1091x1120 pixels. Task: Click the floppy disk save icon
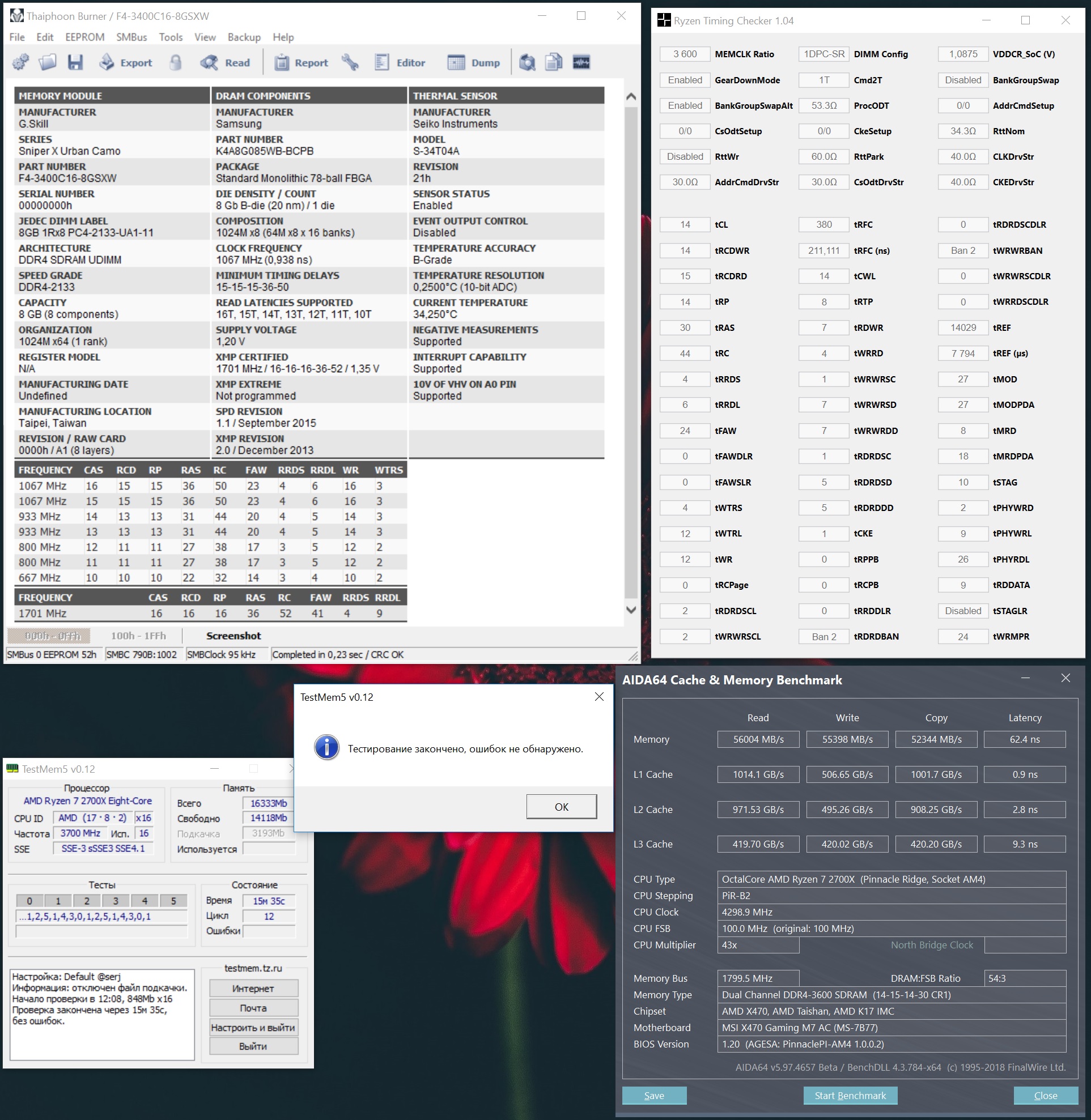75,62
